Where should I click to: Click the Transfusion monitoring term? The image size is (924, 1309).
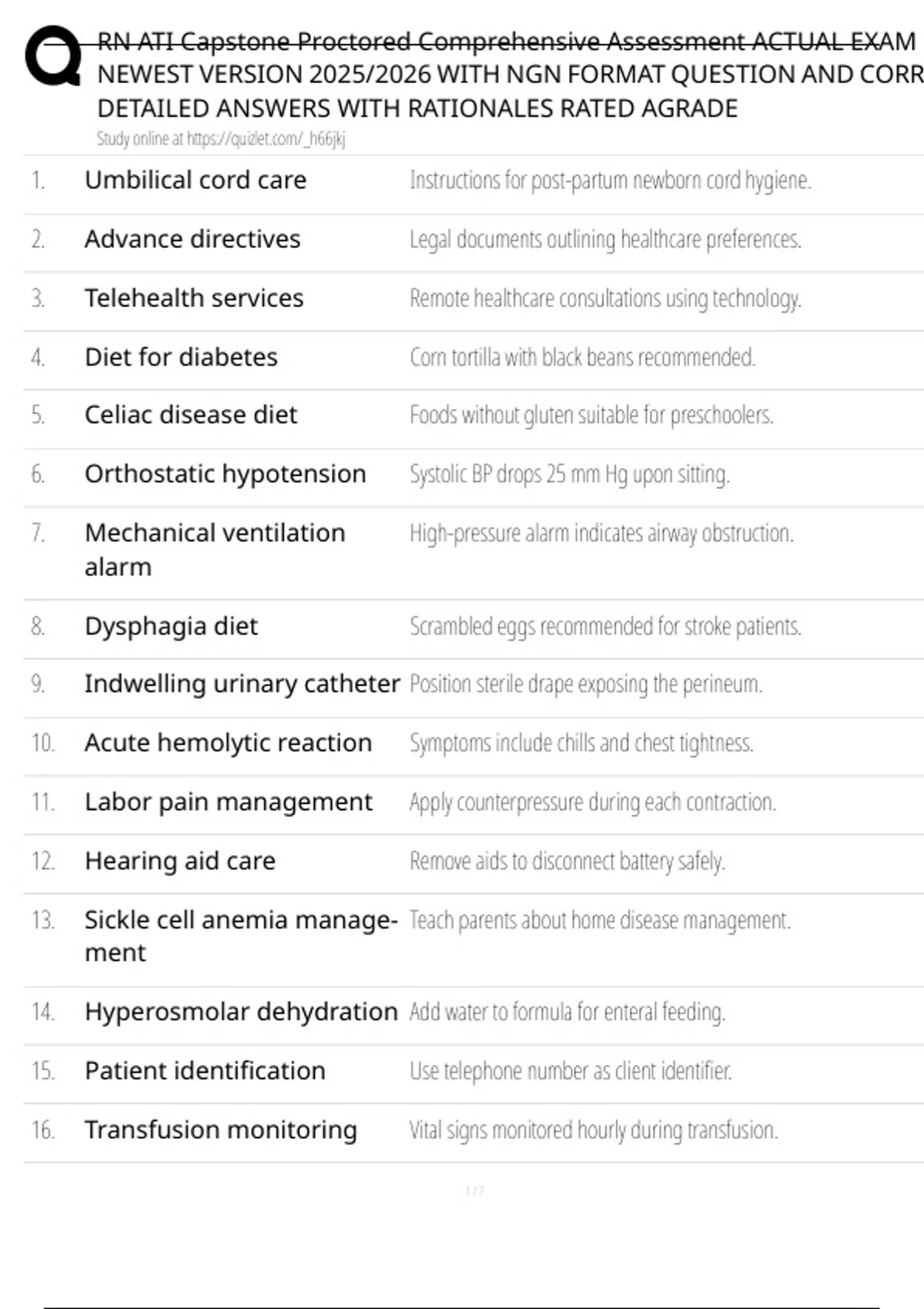pos(220,1130)
